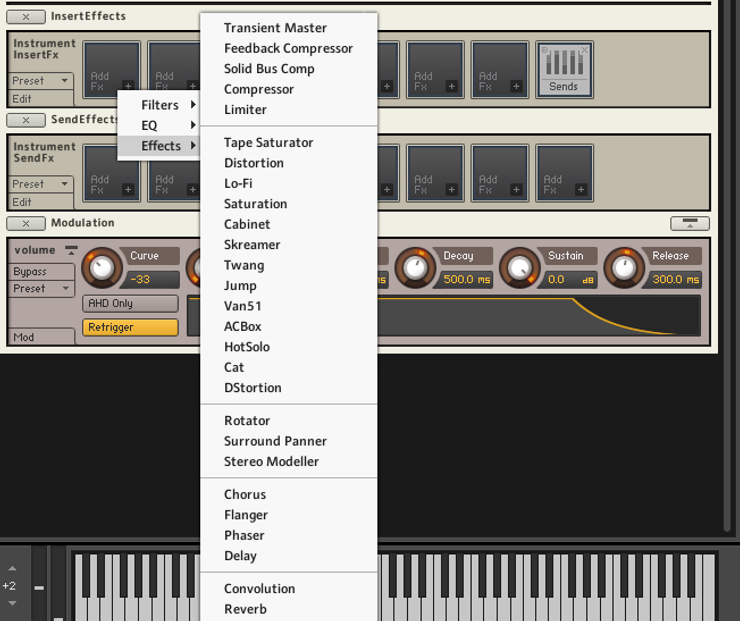The height and width of the screenshot is (621, 740).
Task: Pick Tape Saturator
Action: click(288, 143)
